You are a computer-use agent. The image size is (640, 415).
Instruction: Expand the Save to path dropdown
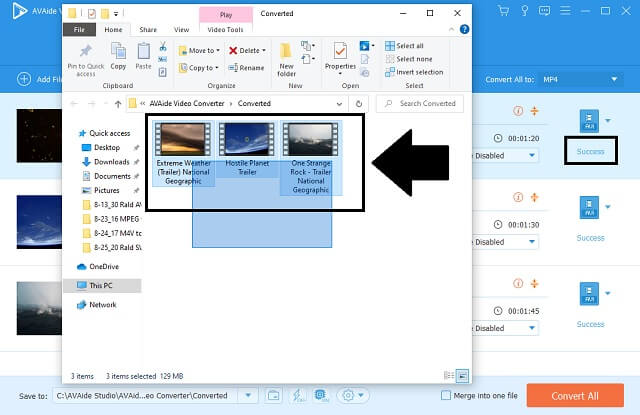point(248,395)
